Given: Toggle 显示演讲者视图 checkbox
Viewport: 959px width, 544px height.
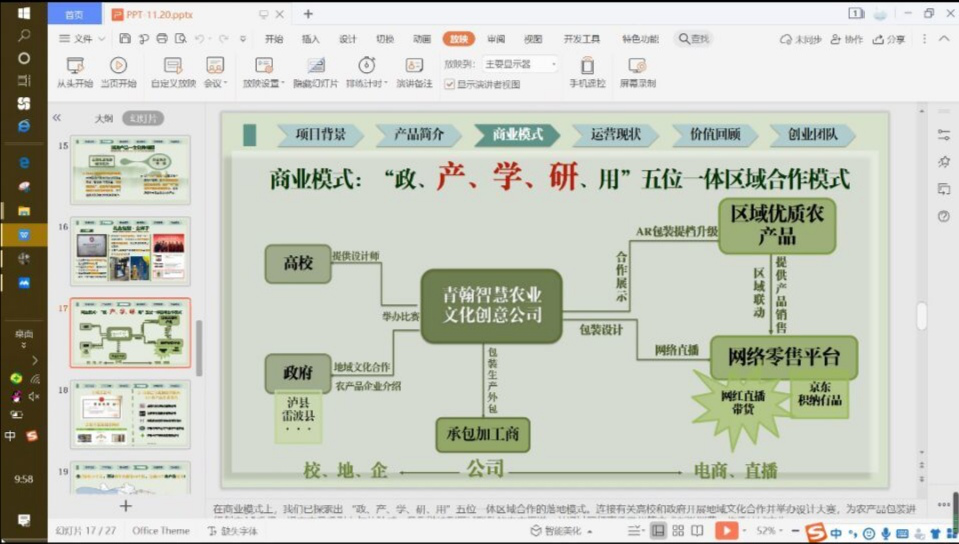Looking at the screenshot, I should coord(450,84).
